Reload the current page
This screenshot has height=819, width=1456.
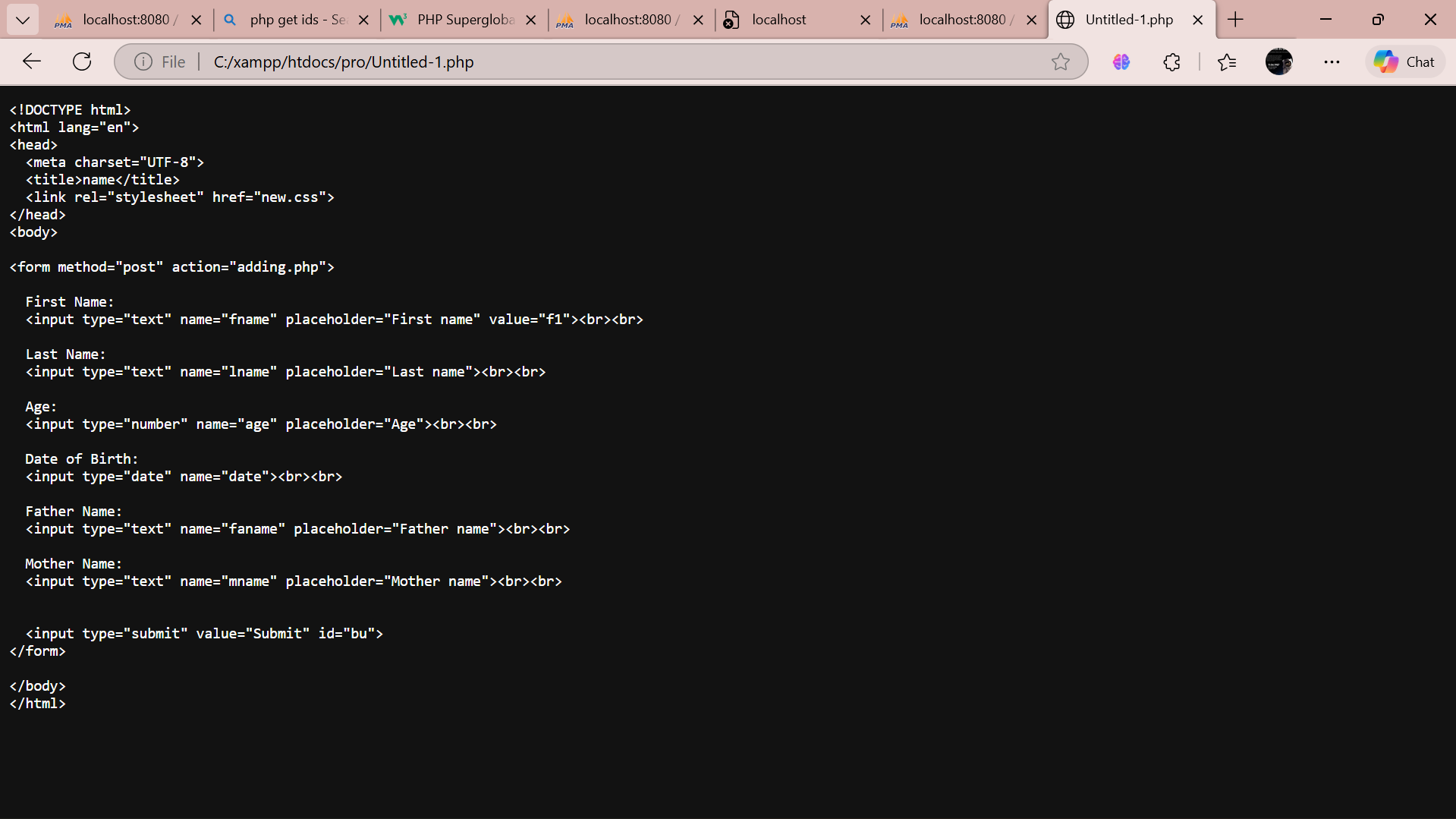tap(82, 61)
